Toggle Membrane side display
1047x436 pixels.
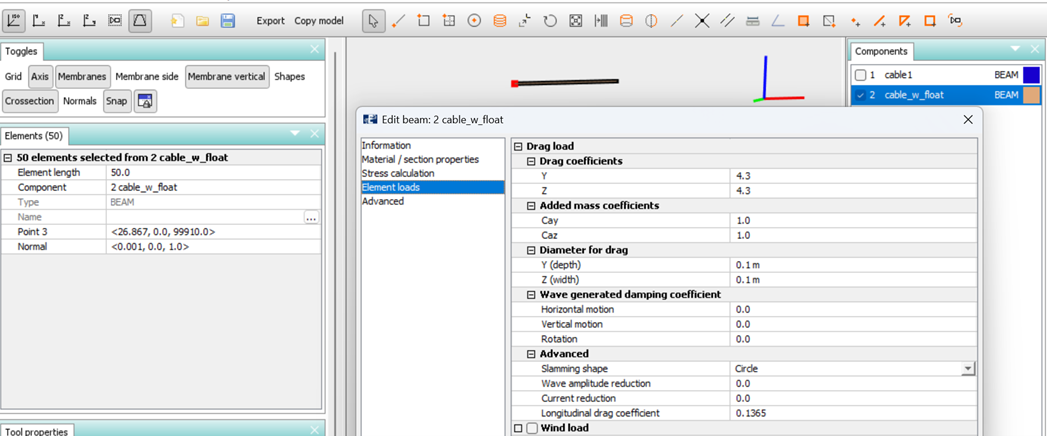(147, 77)
